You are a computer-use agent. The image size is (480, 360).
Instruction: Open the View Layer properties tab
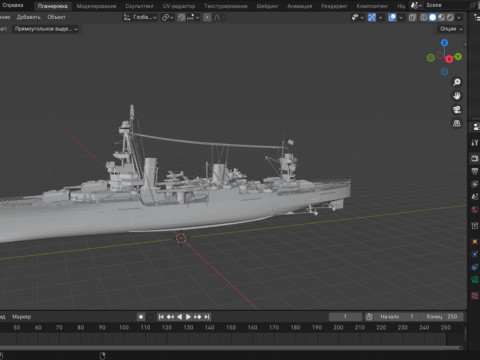475,184
